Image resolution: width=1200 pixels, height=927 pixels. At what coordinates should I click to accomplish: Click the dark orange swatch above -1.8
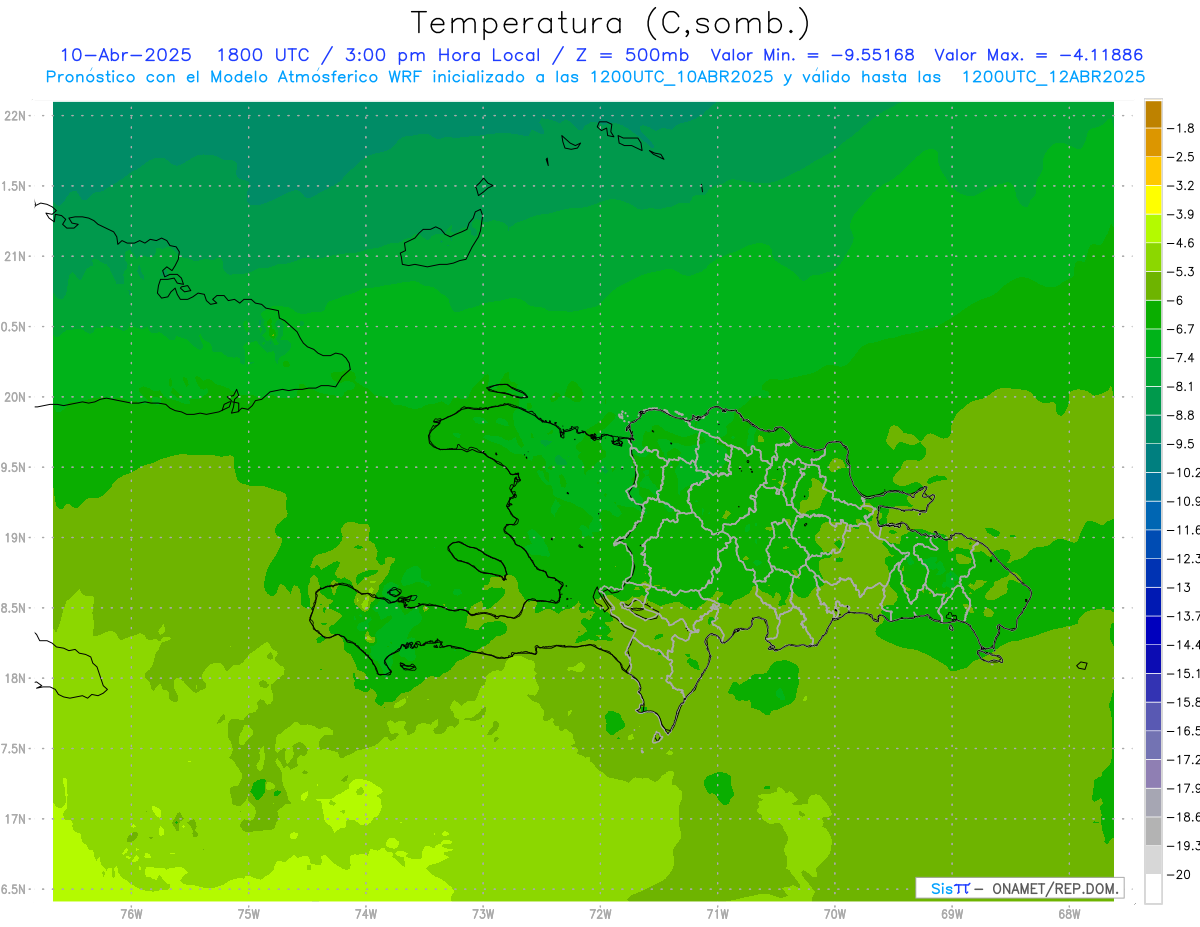click(x=1153, y=114)
